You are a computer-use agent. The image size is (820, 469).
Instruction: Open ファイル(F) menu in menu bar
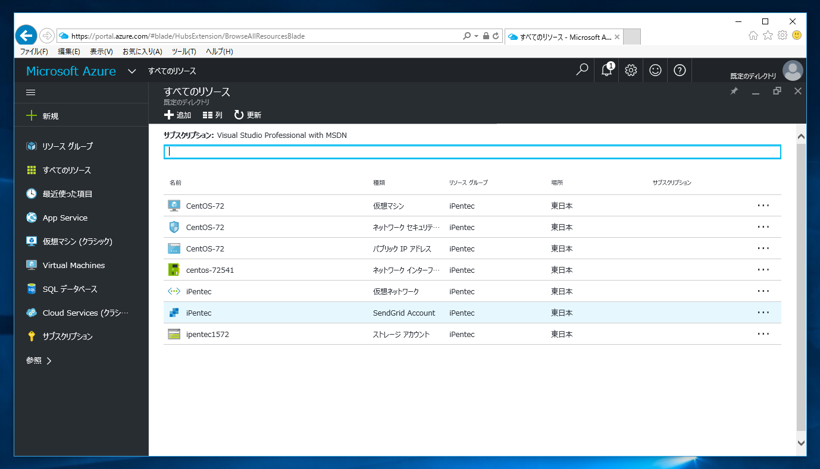coord(34,52)
